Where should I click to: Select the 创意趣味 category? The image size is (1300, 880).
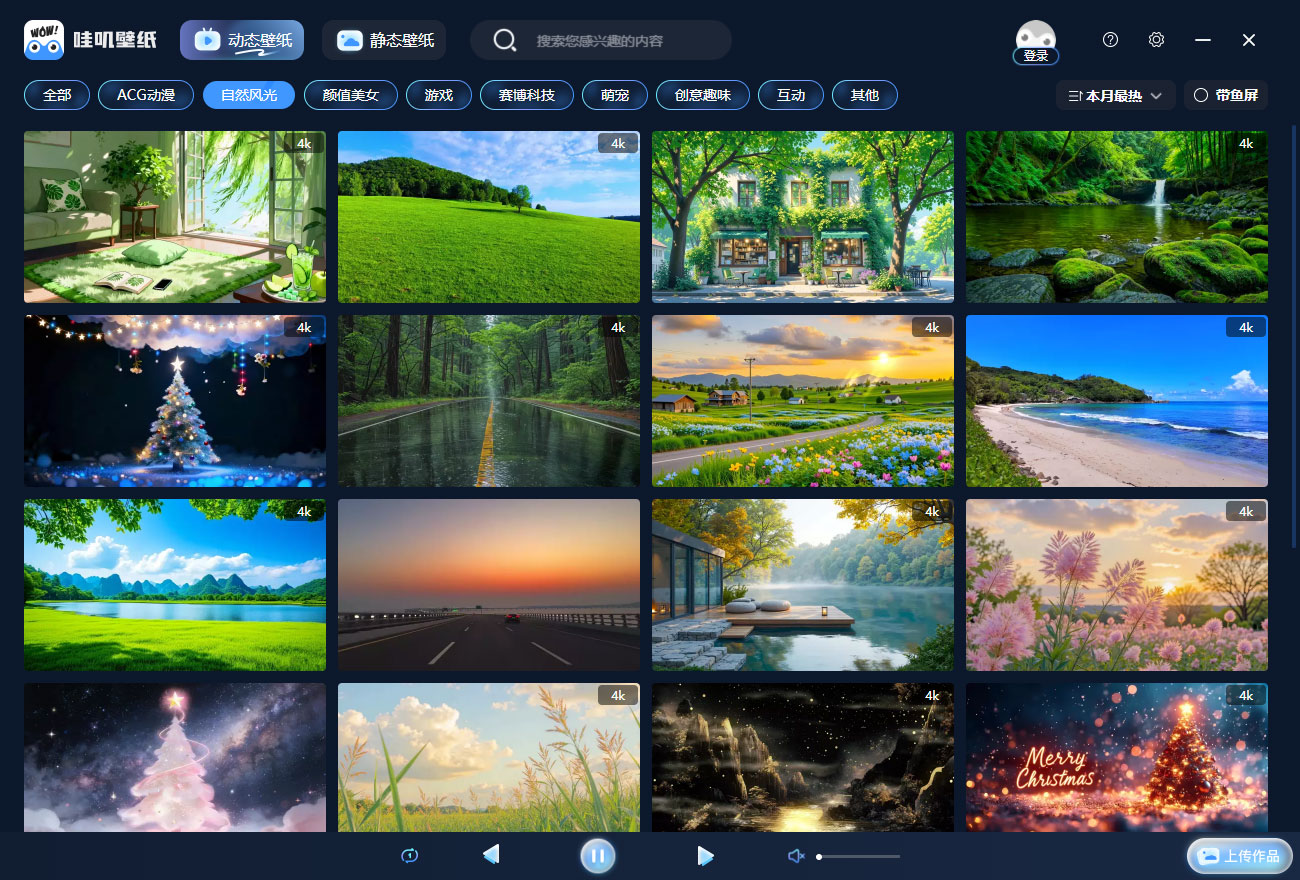click(x=703, y=95)
